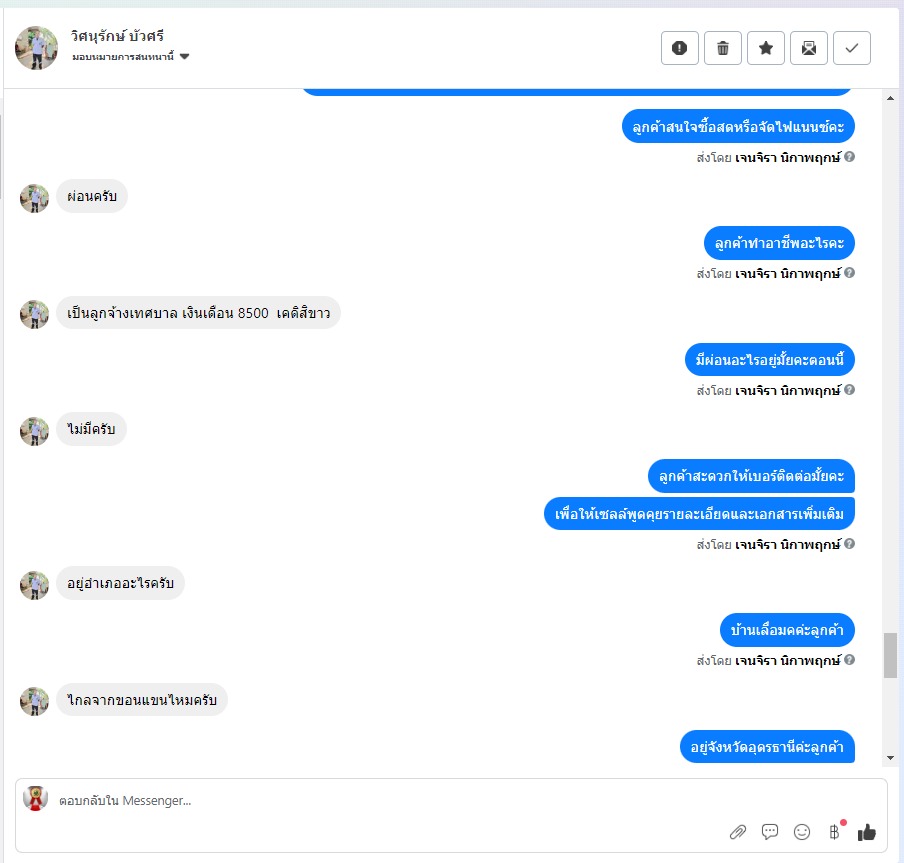Click customer avatar beside ผ่อนครับ message
Screen dimensions: 904x863
(35, 198)
